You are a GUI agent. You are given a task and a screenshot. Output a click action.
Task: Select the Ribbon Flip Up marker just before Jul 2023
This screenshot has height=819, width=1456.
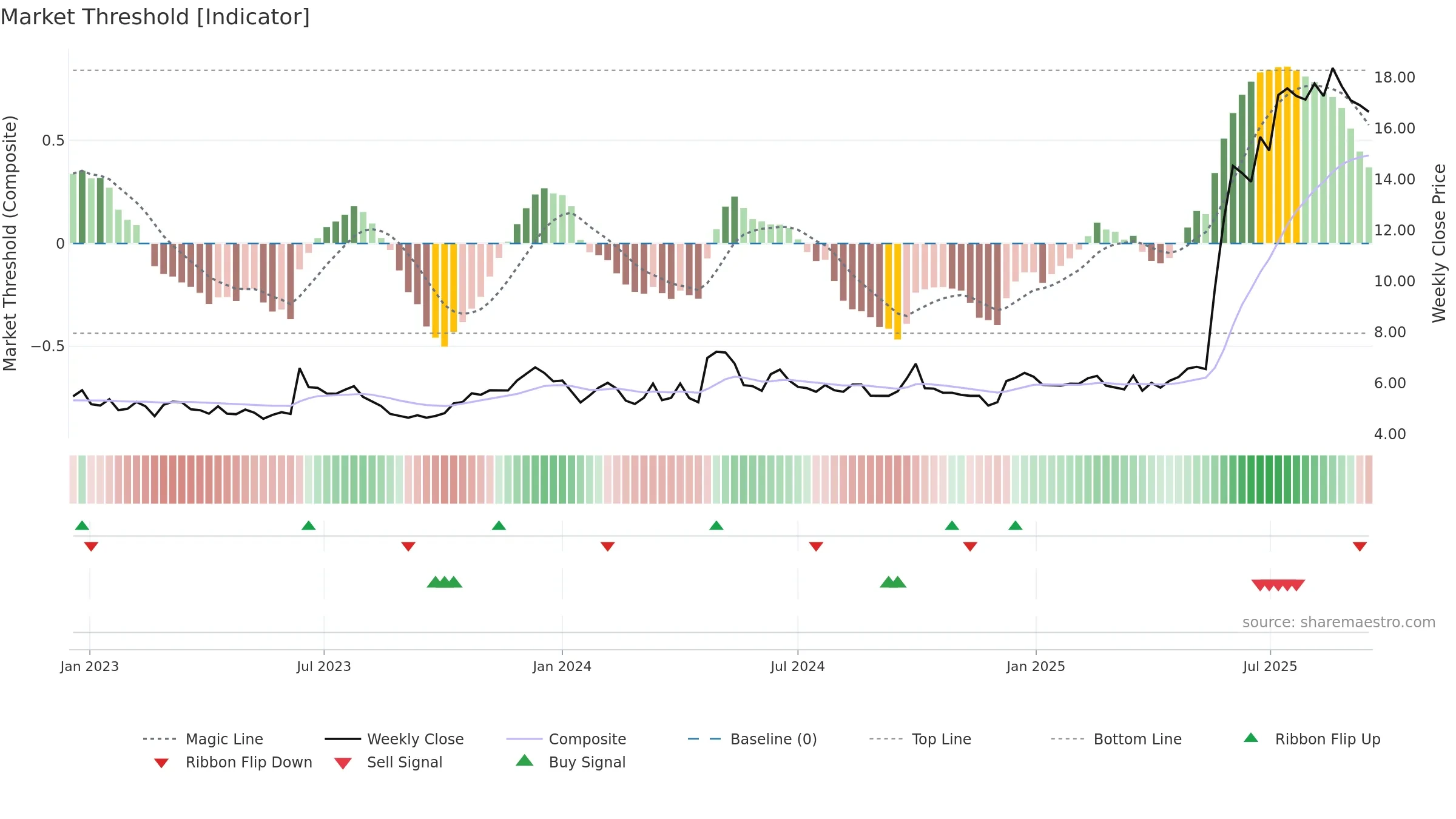click(308, 525)
